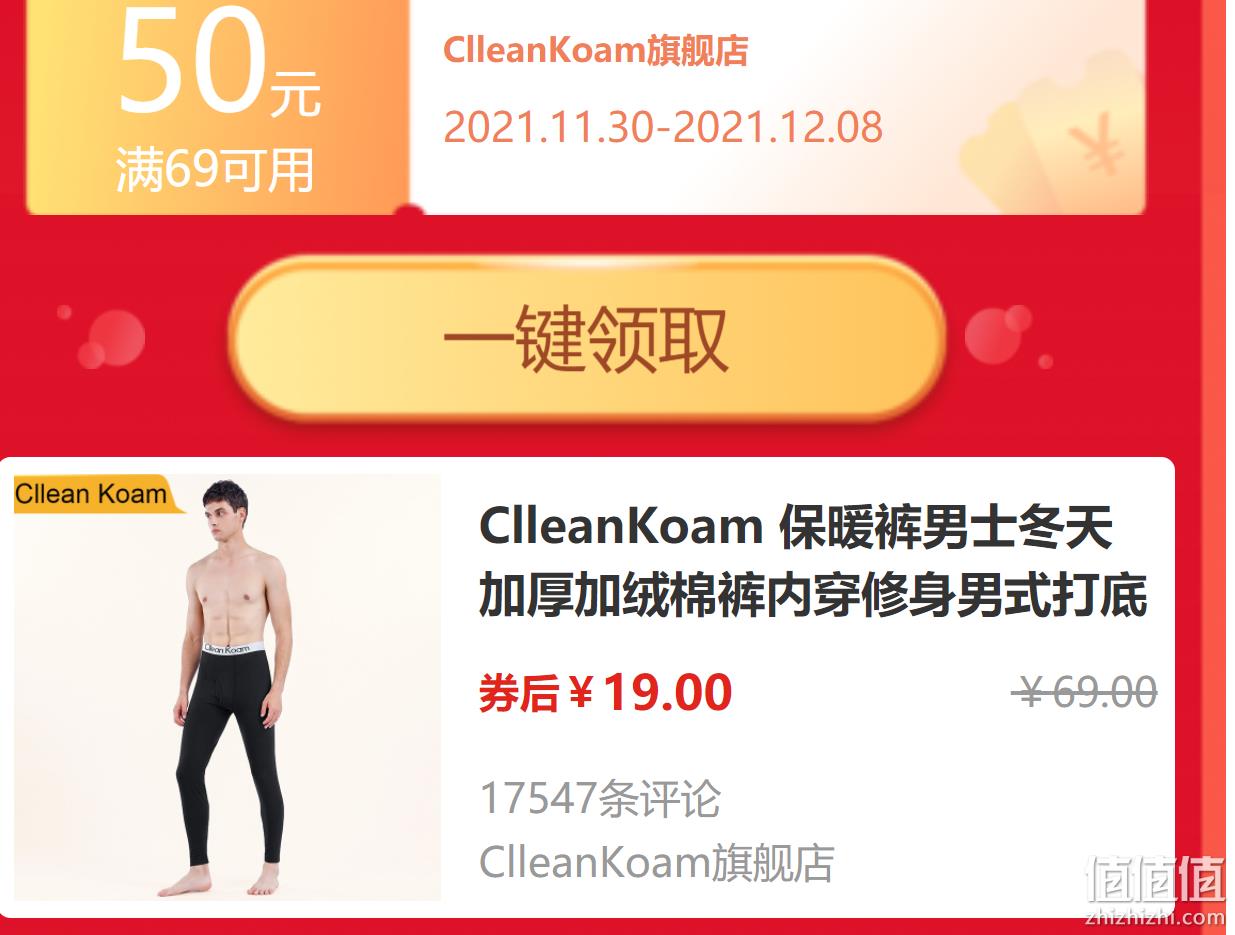Image resolution: width=1235 pixels, height=935 pixels.
Task: Click the second title line 加厚加绒棉裤内穿修身男式打底
Action: [x=812, y=597]
